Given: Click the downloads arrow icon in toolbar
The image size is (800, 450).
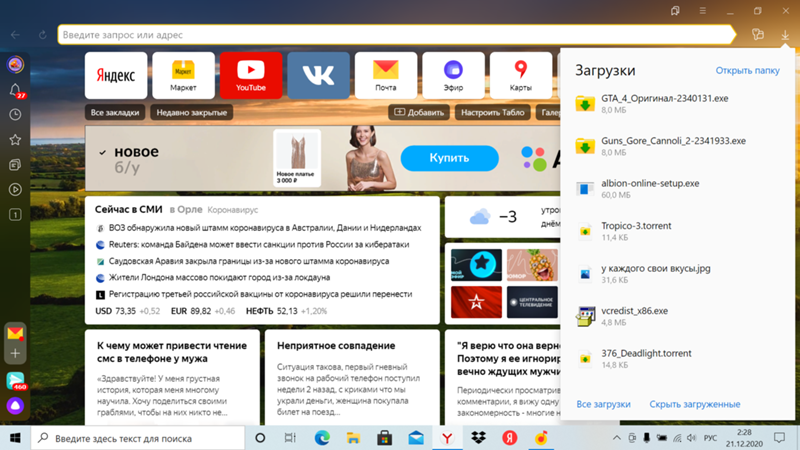Looking at the screenshot, I should tap(785, 35).
